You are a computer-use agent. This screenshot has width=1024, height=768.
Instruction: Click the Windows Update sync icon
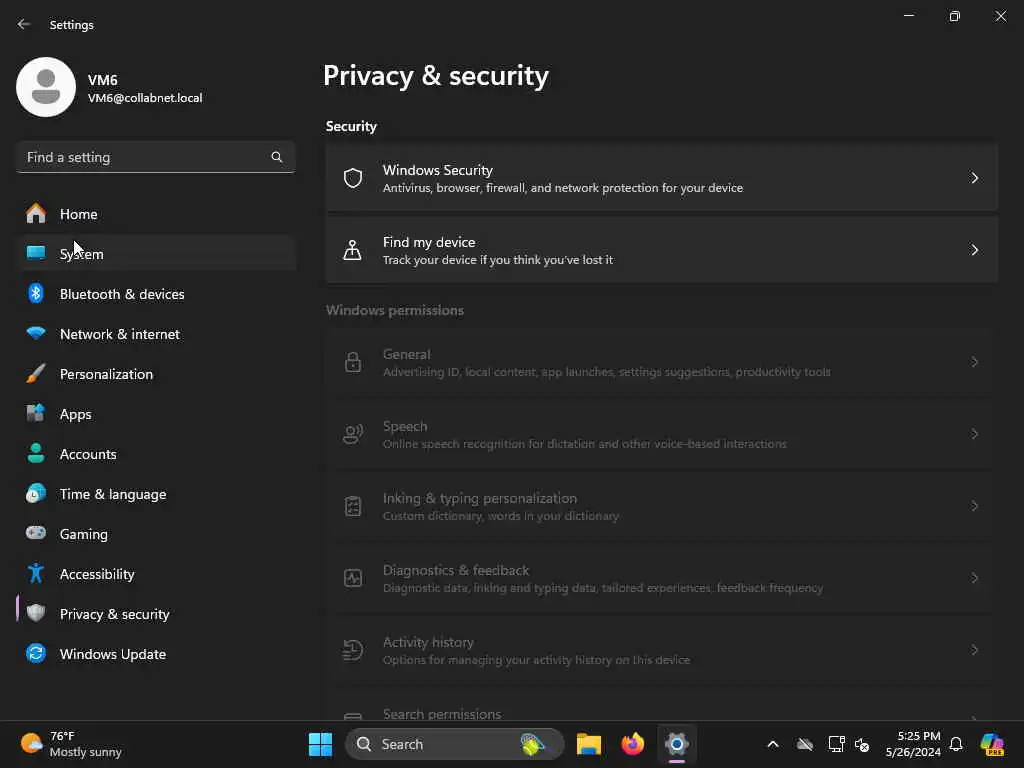(36, 653)
